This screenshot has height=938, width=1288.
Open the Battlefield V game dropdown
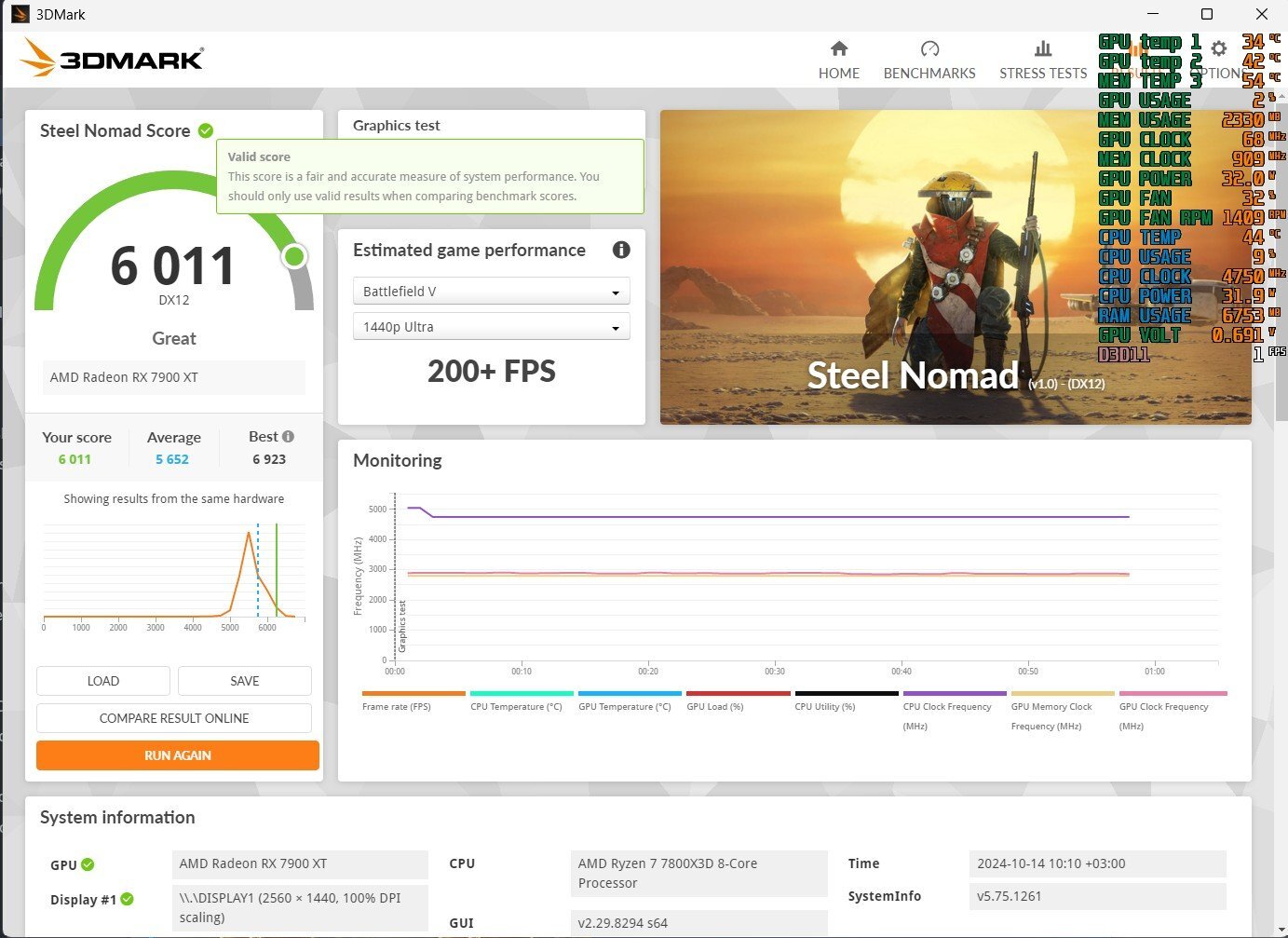[x=492, y=292]
